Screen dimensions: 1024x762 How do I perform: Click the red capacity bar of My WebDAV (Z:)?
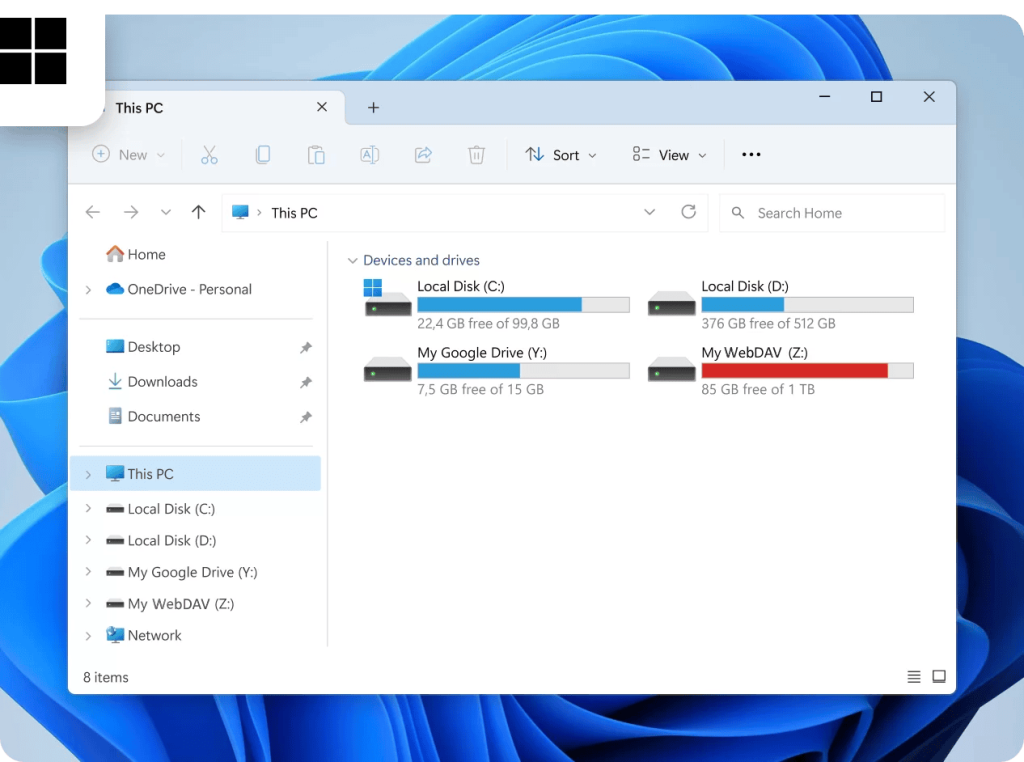[793, 370]
